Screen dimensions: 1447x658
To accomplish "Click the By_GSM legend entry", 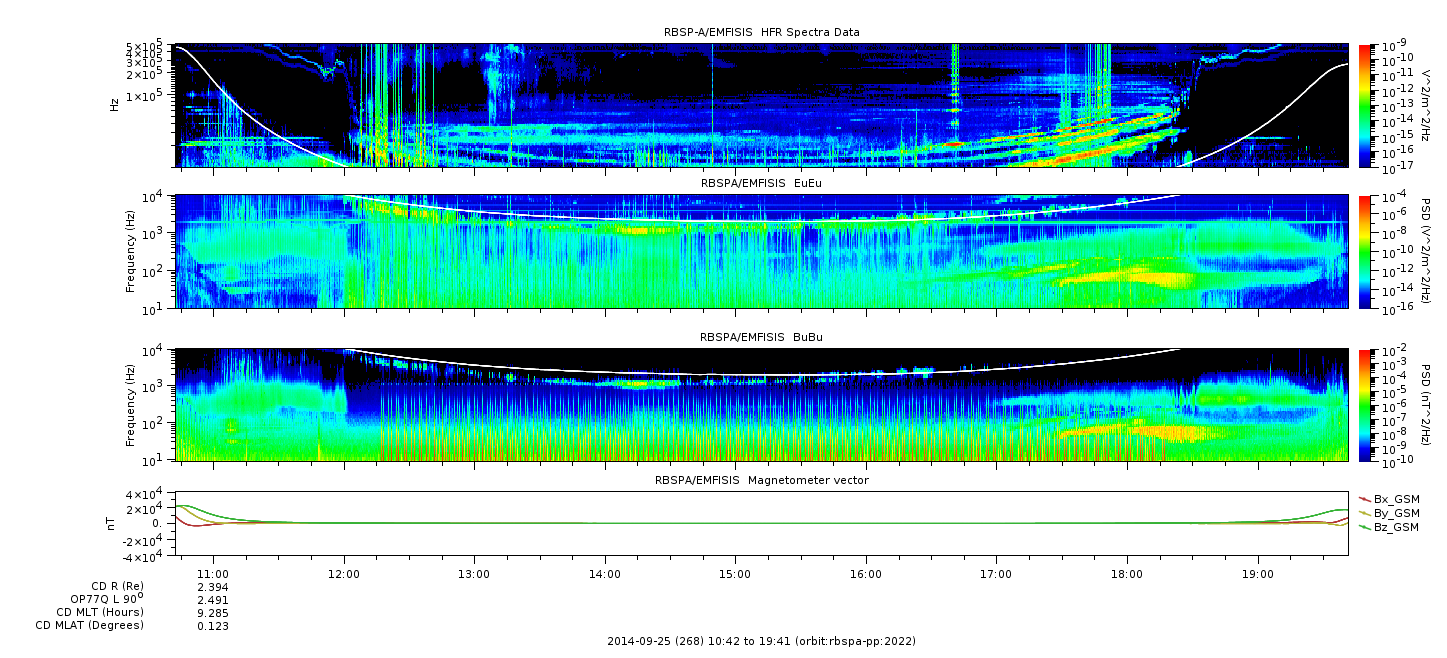I will (x=1395, y=513).
